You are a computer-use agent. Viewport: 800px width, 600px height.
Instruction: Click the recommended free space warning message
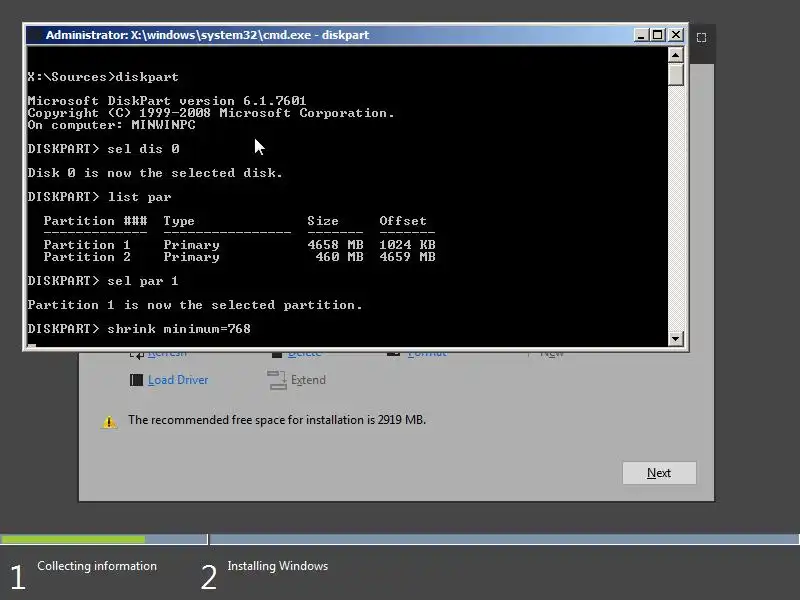(277, 420)
